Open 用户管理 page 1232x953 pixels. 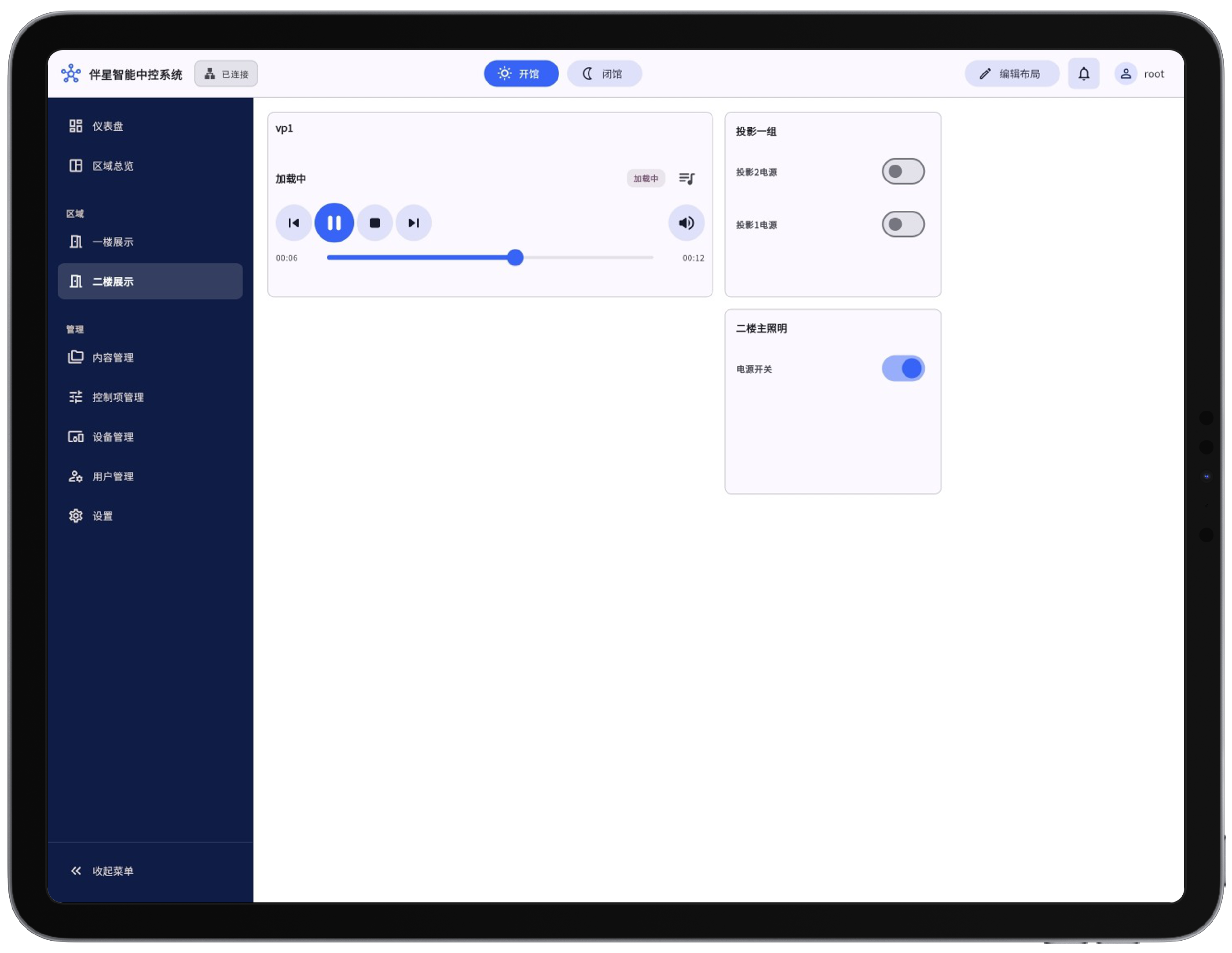click(x=150, y=476)
